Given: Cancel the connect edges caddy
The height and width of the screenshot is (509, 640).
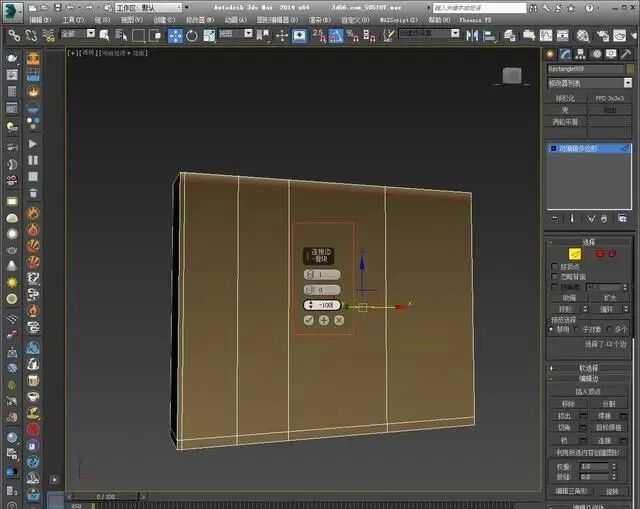Looking at the screenshot, I should click(339, 320).
